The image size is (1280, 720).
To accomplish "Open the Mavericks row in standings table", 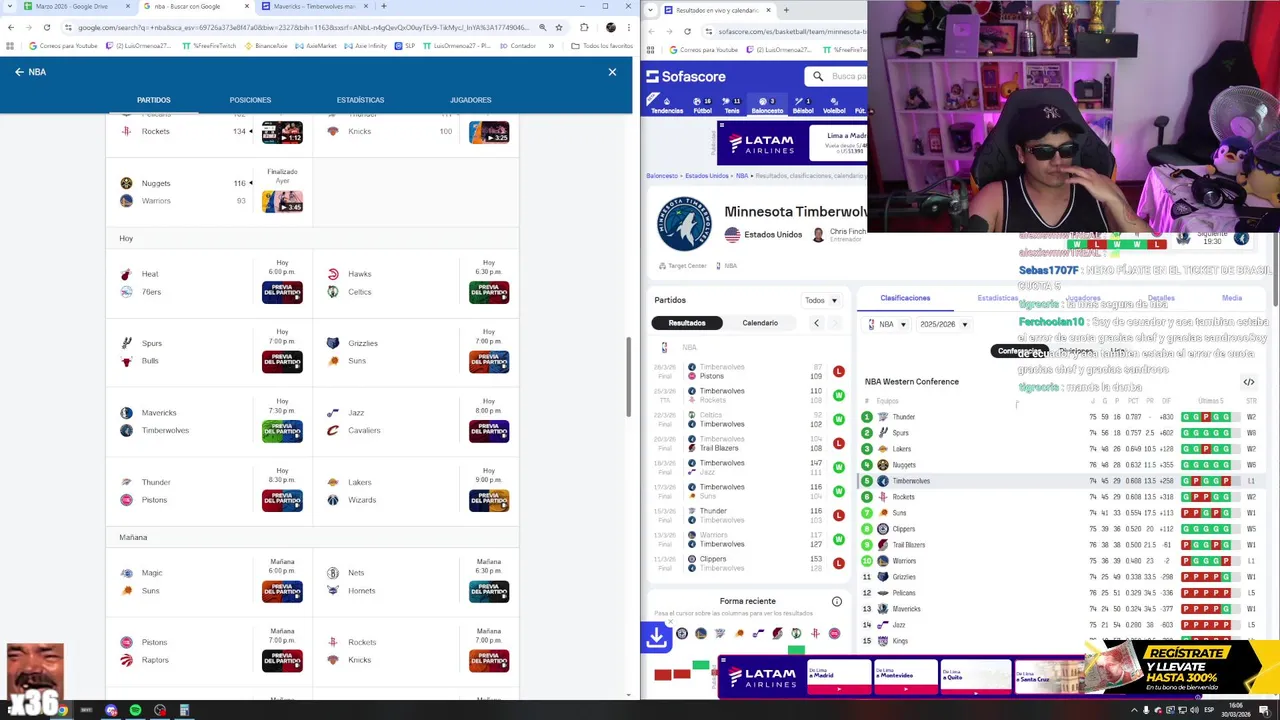I will click(x=1060, y=609).
